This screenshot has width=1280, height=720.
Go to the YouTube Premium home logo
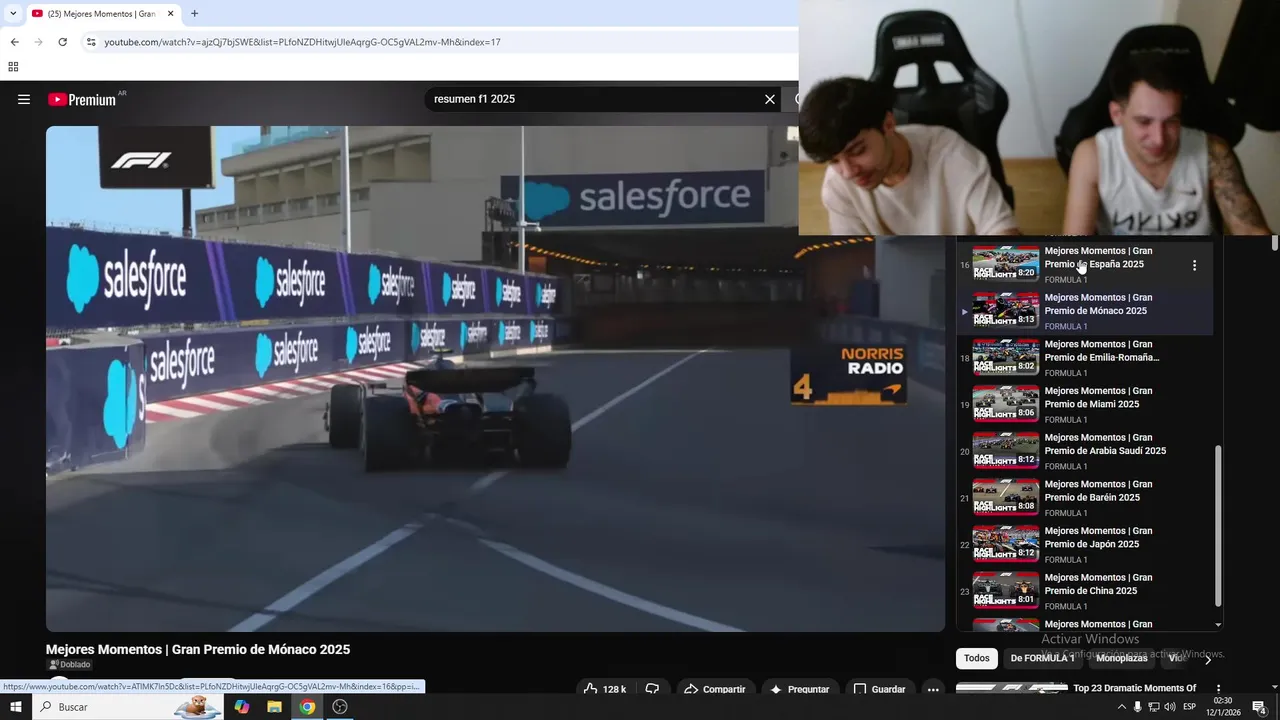[x=82, y=99]
